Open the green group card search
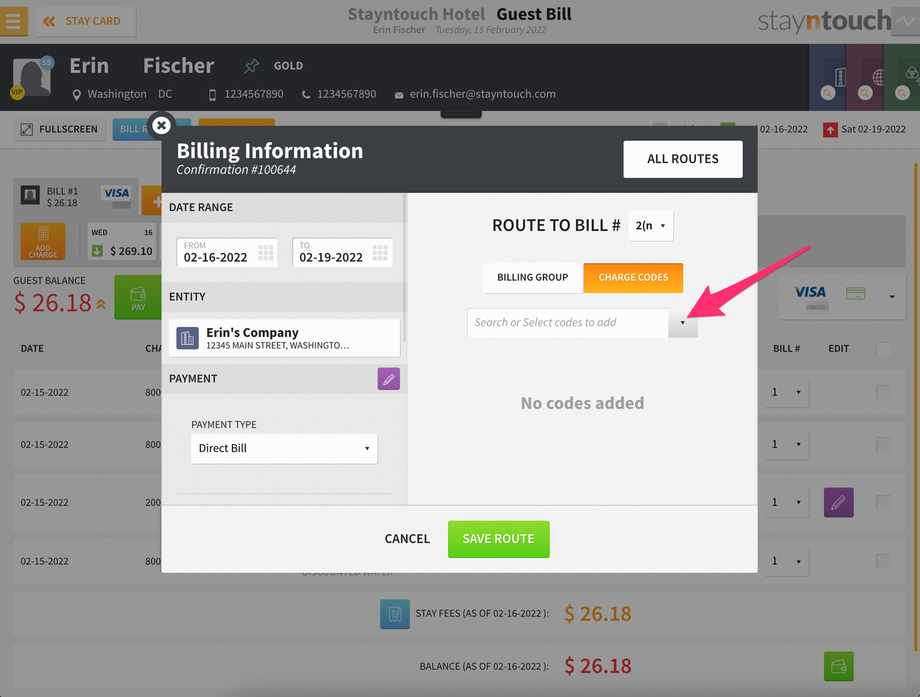This screenshot has height=697, width=920. [902, 93]
